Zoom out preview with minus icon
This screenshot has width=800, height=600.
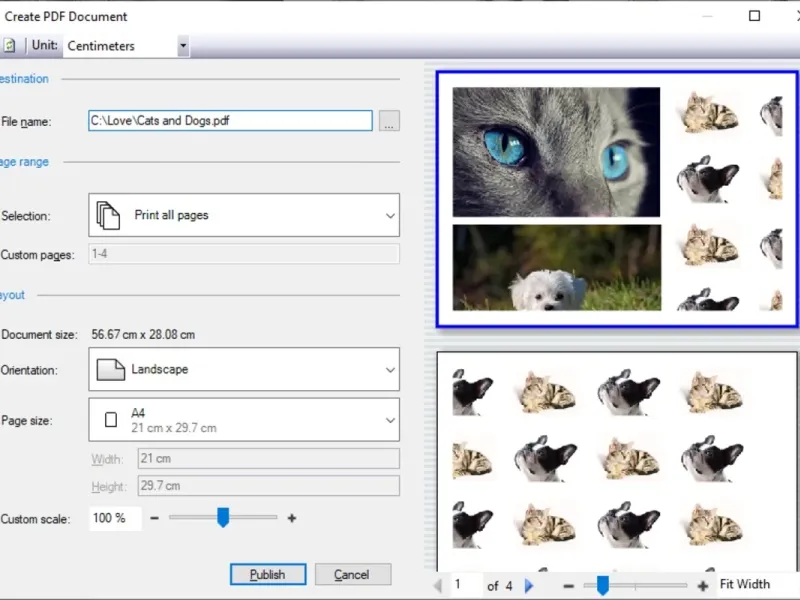point(569,586)
